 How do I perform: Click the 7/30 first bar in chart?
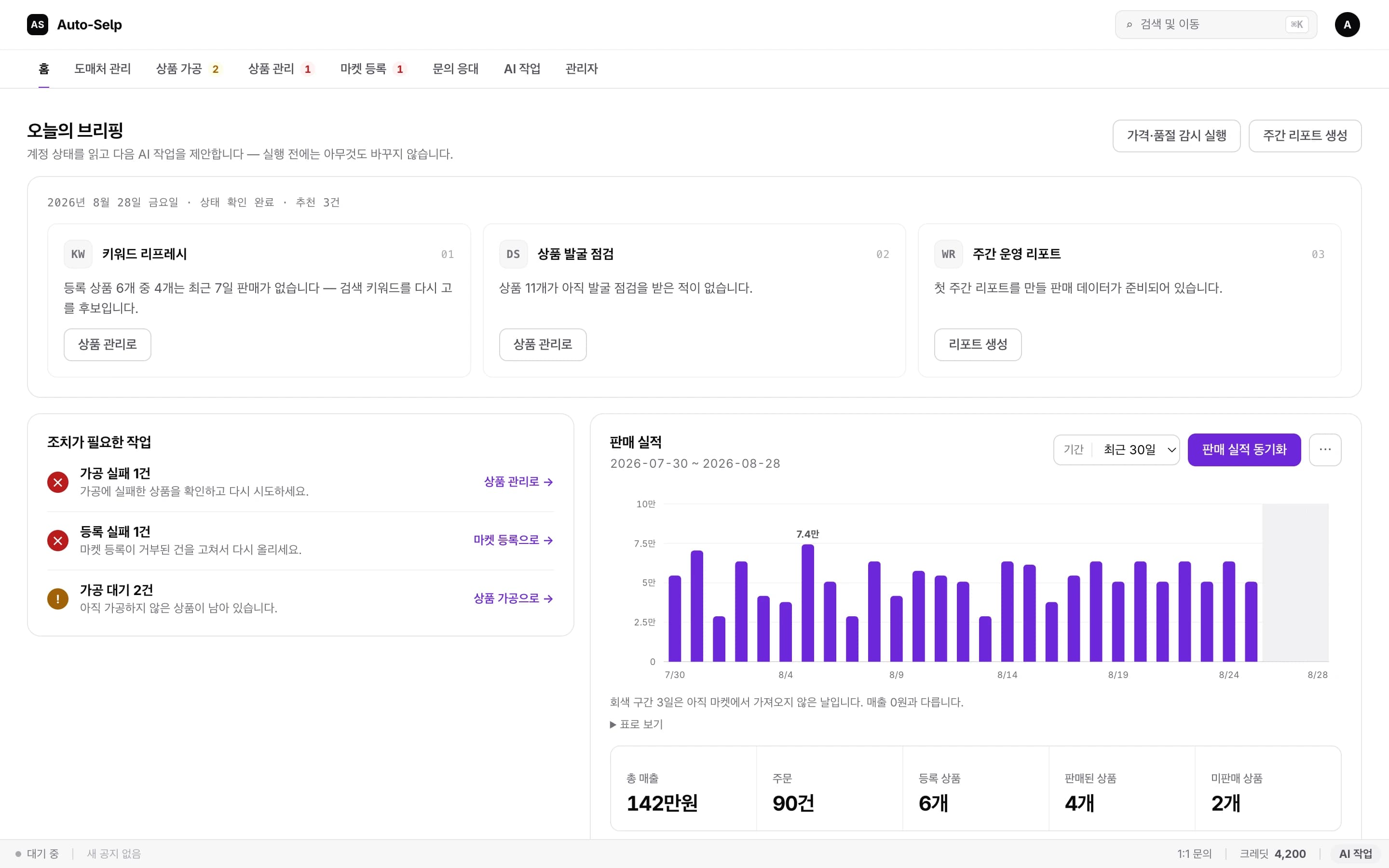(674, 618)
